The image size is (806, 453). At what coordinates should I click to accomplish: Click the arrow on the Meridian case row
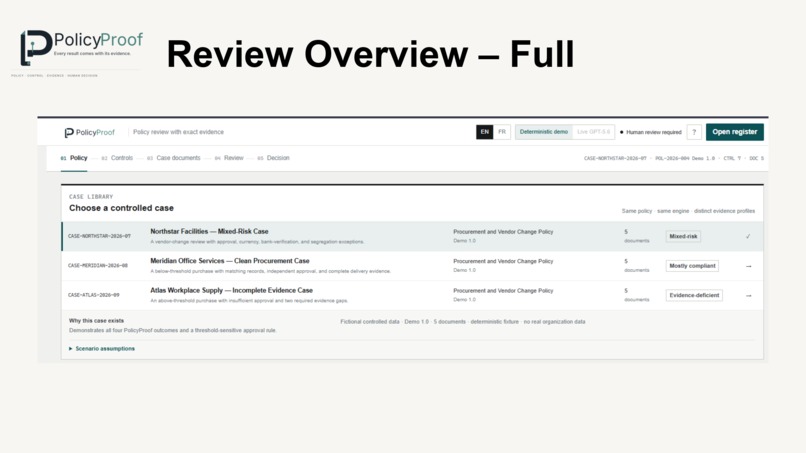coord(748,266)
